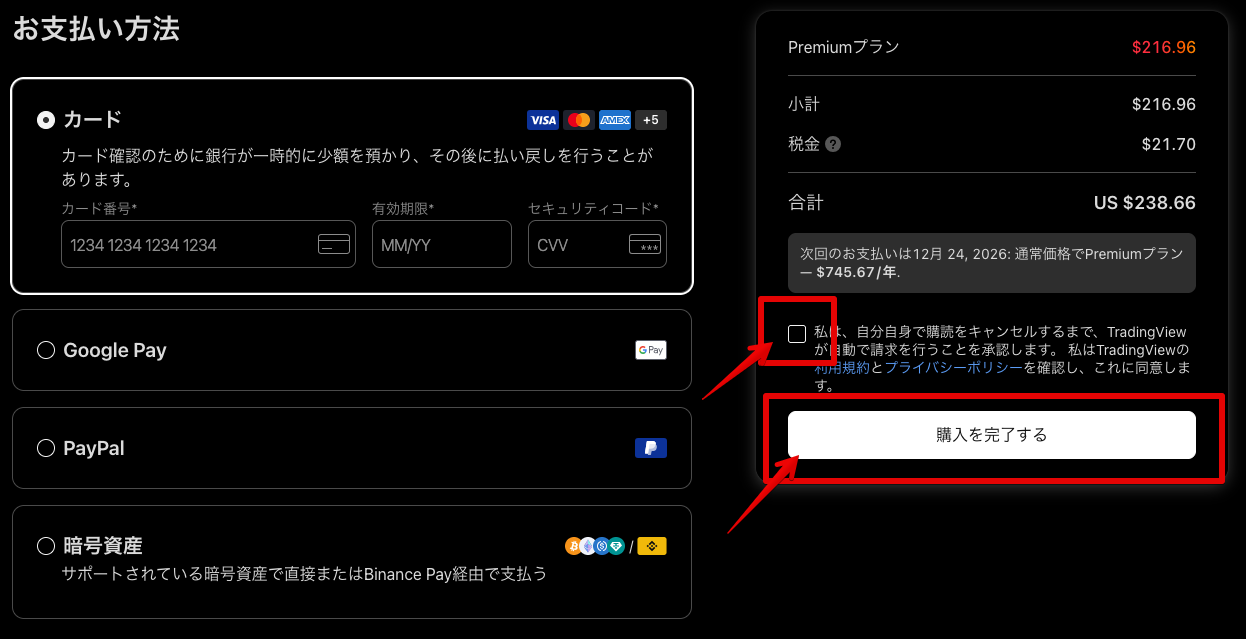Check the auto-billing agreement checkbox
The width and height of the screenshot is (1246, 639).
point(797,334)
